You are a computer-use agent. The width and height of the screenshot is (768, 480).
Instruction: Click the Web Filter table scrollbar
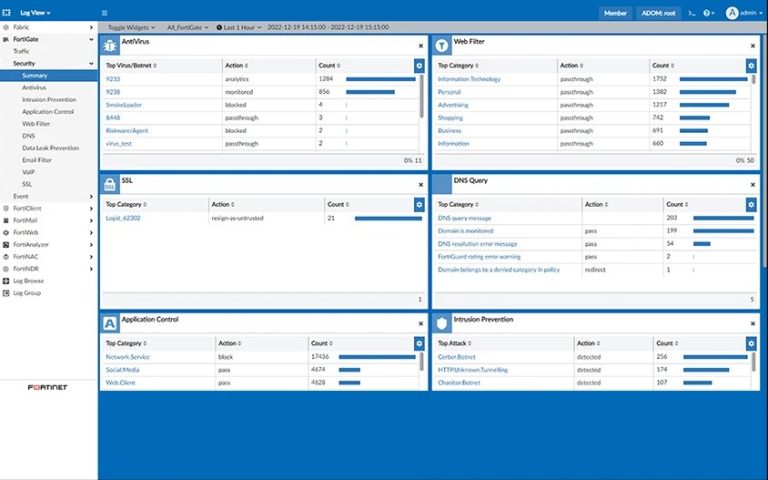coord(753,79)
